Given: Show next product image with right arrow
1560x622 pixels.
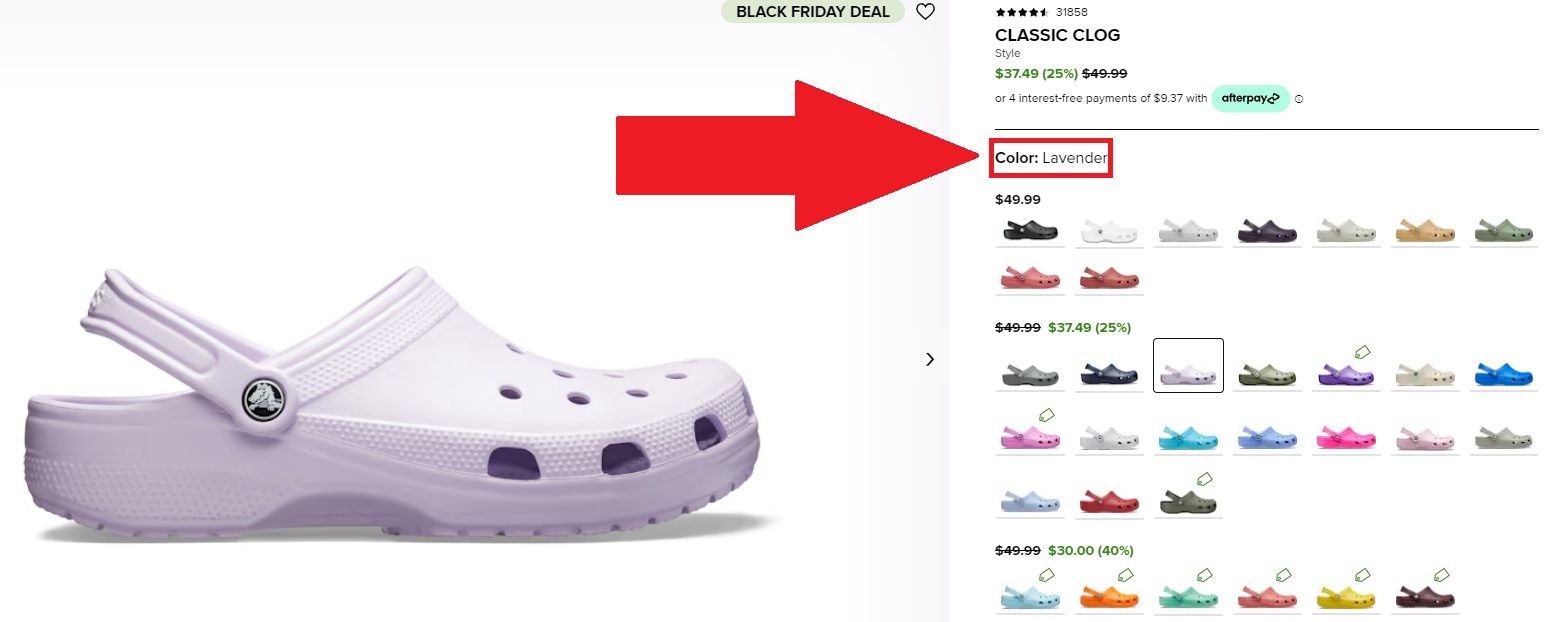Looking at the screenshot, I should tap(930, 359).
